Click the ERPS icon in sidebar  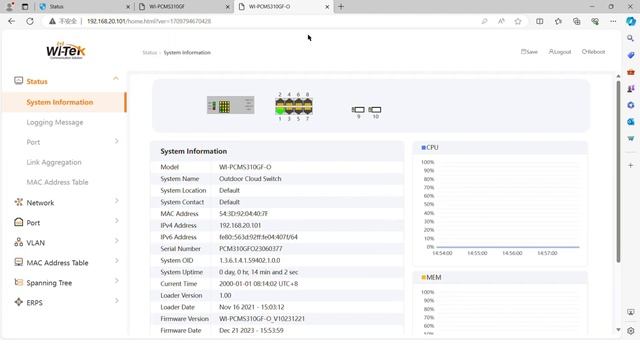coord(18,302)
